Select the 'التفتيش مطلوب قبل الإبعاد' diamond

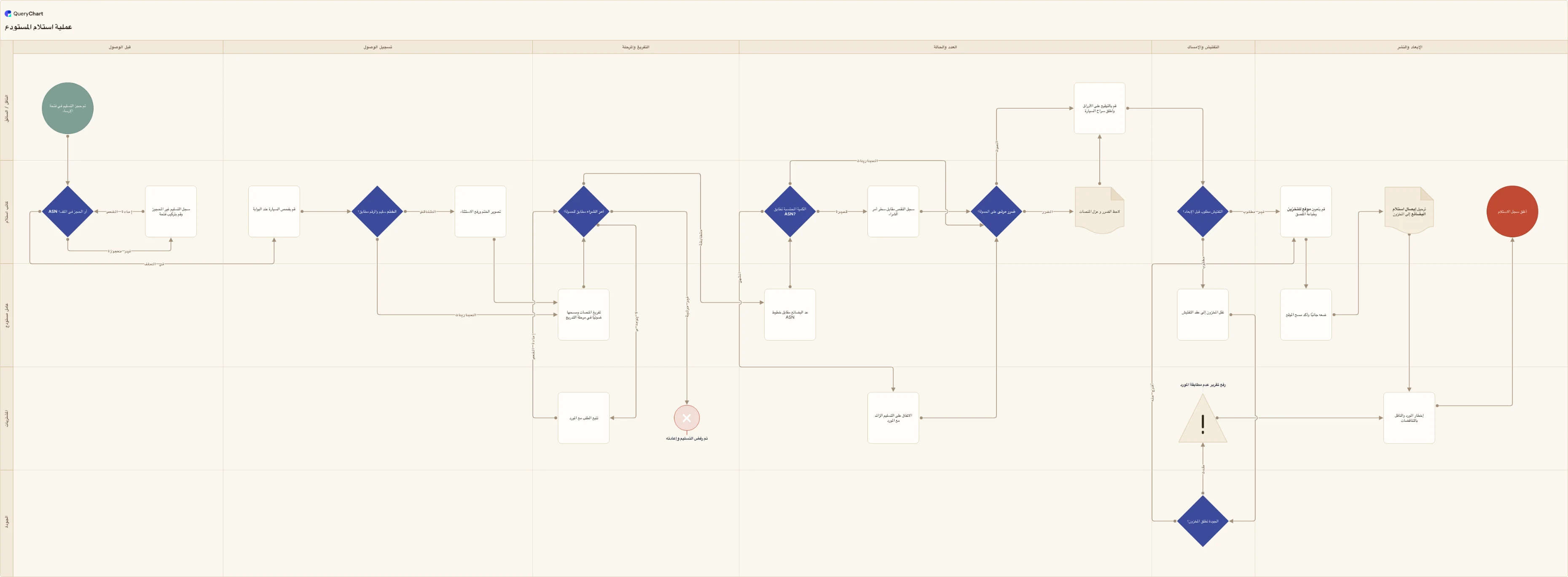[x=1203, y=211]
